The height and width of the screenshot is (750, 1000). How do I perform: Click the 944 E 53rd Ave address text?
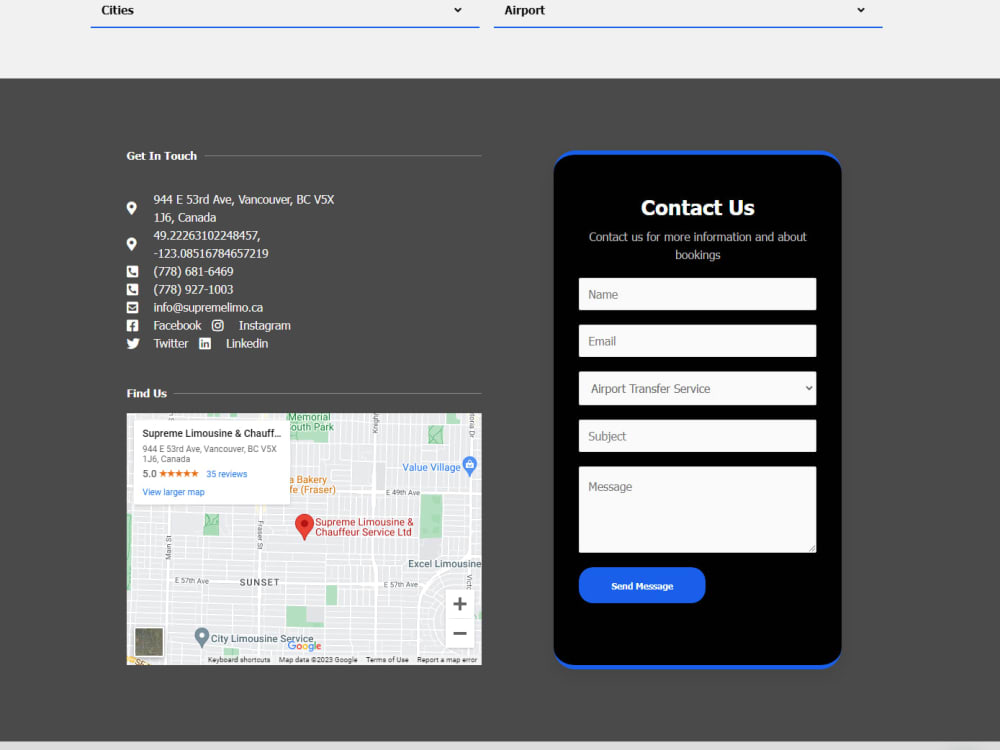(x=244, y=209)
